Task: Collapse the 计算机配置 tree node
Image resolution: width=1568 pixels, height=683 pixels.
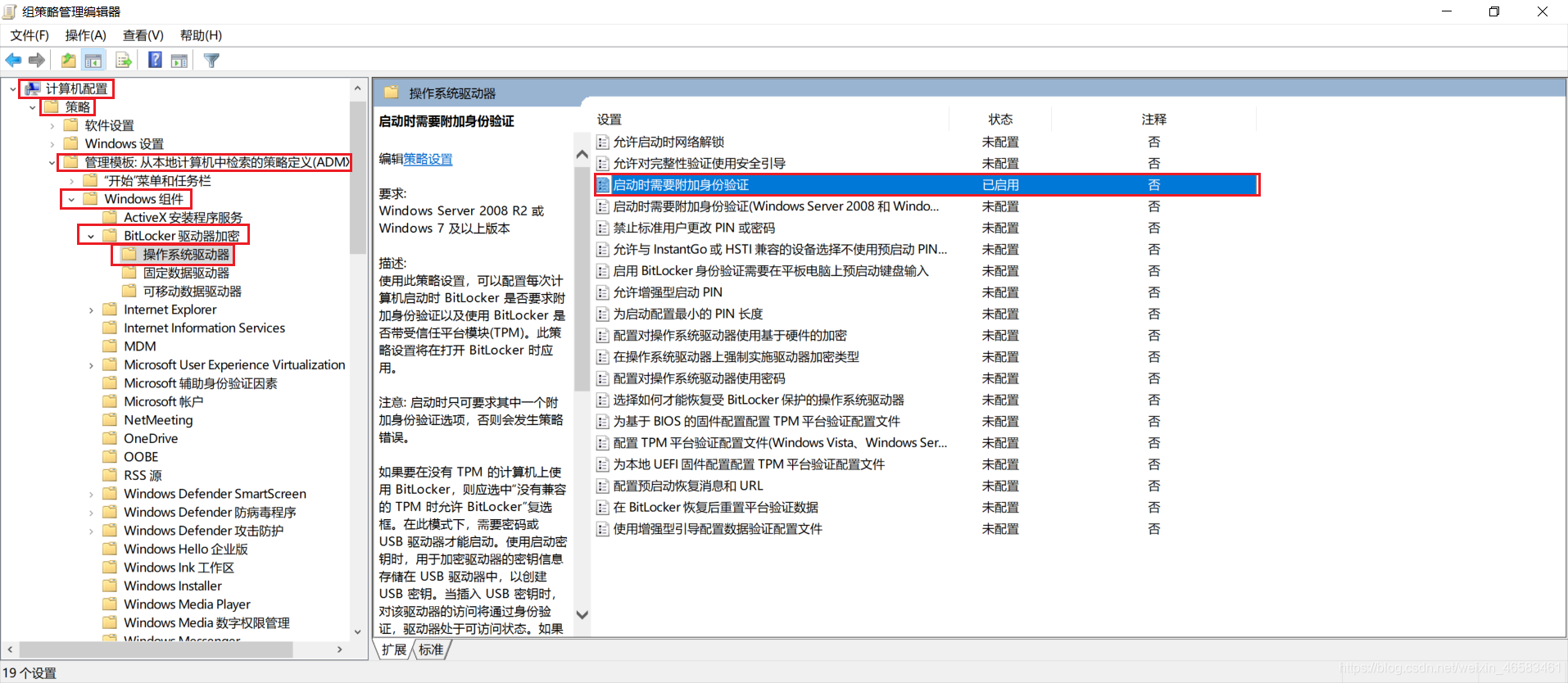Action: 13,88
